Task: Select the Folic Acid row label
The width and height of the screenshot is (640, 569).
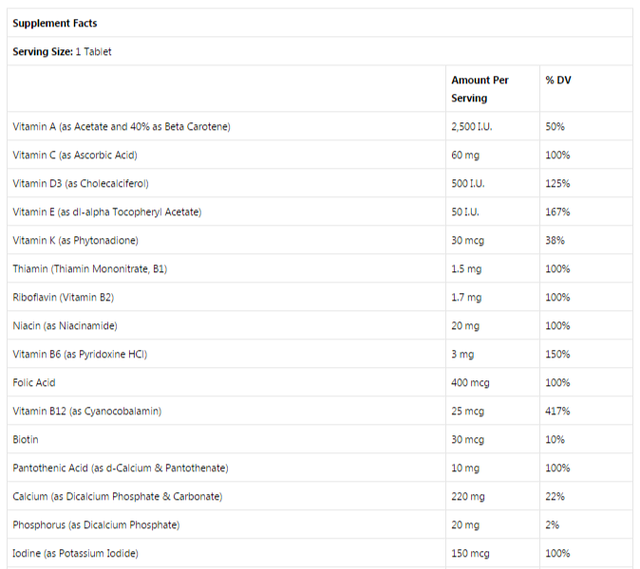Action: (x=34, y=383)
